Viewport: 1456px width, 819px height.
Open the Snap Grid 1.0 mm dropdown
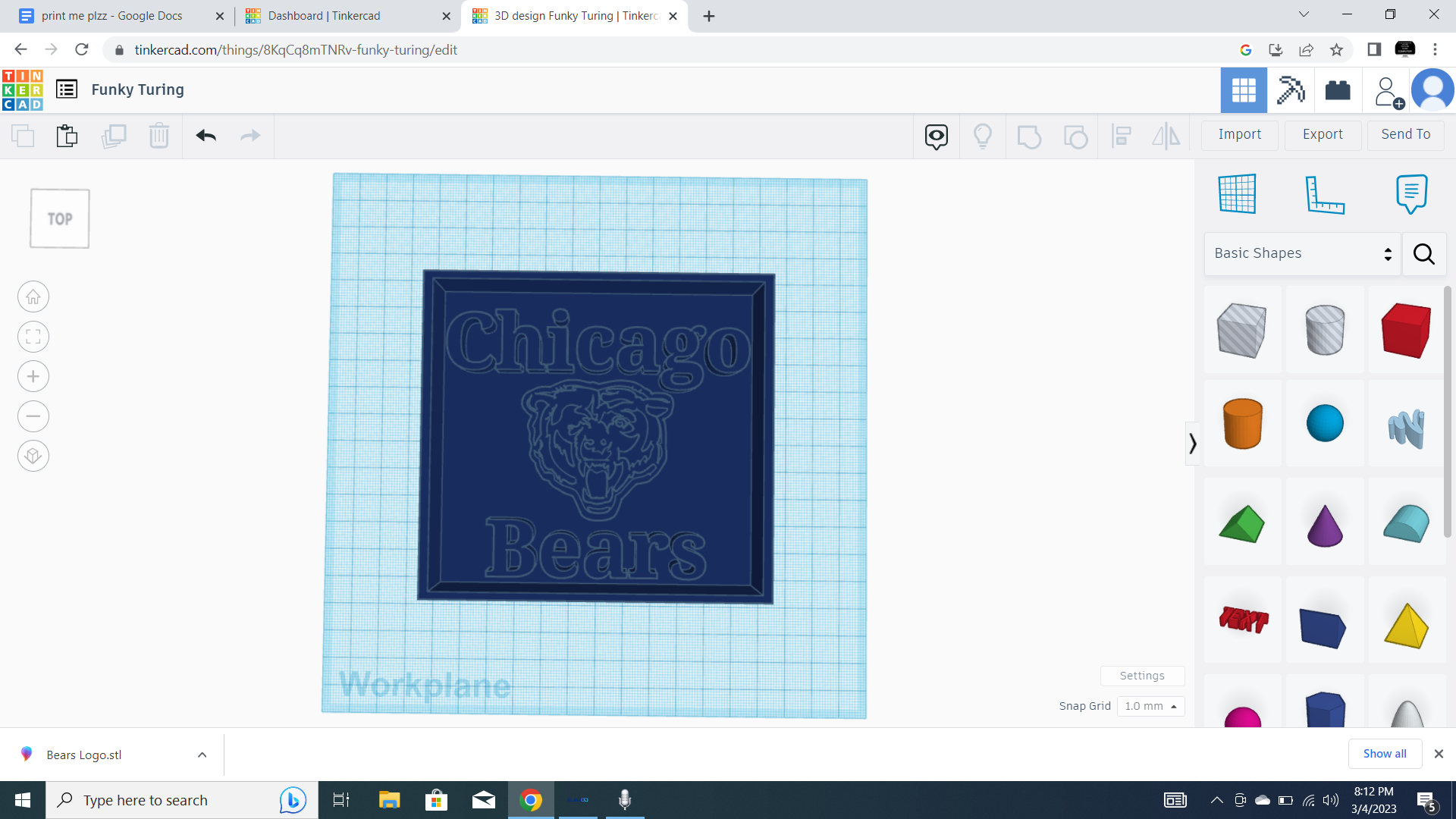[x=1150, y=706]
